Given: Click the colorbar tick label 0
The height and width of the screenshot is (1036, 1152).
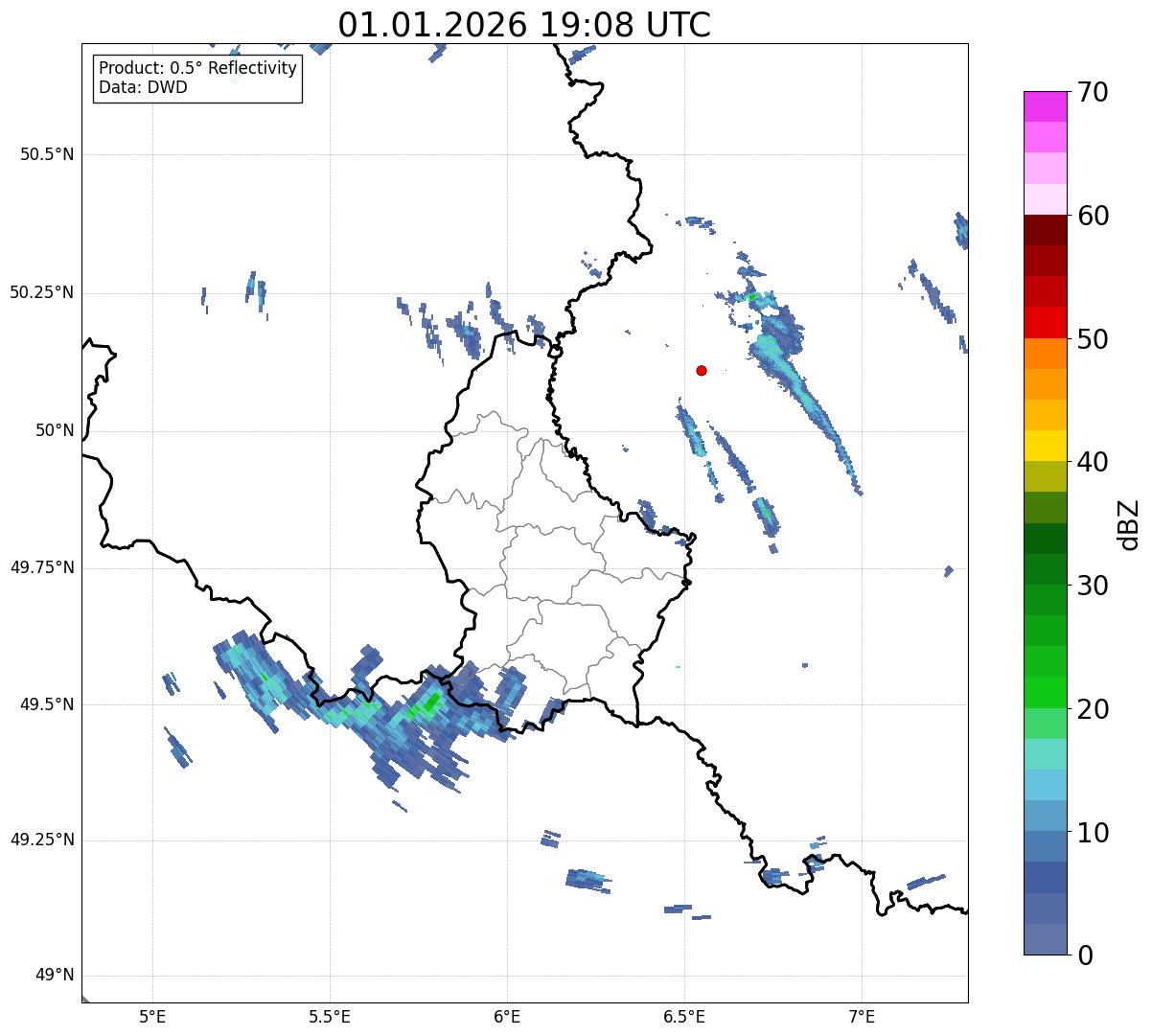Looking at the screenshot, I should pos(1084,955).
